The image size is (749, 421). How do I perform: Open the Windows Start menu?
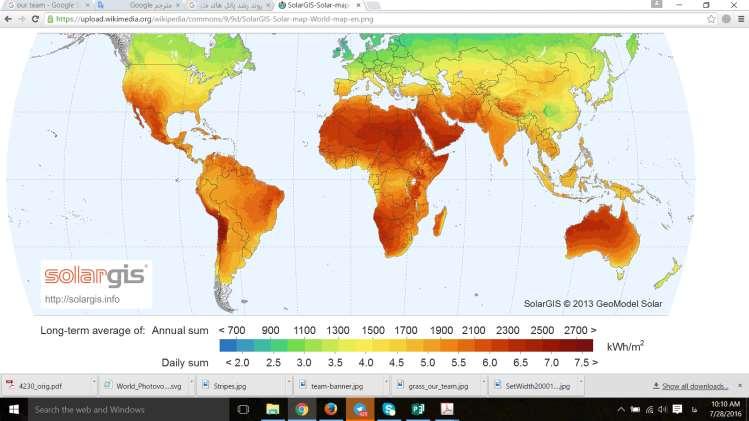pyautogui.click(x=14, y=410)
